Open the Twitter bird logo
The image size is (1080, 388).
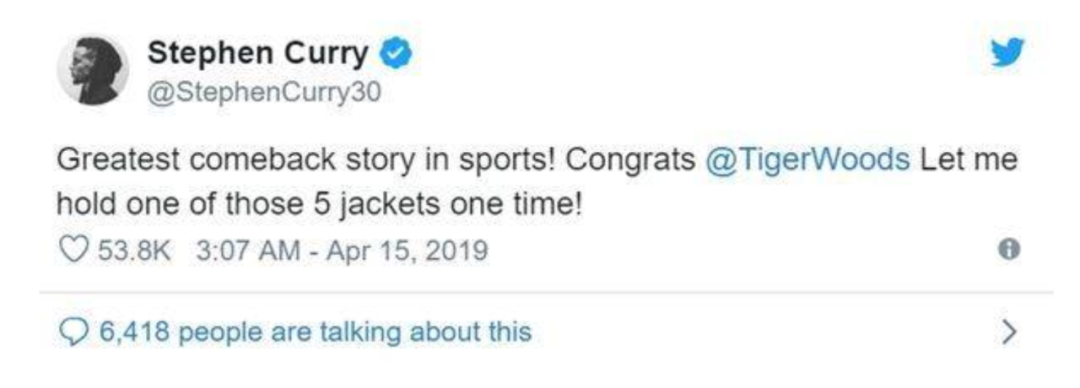click(1008, 53)
